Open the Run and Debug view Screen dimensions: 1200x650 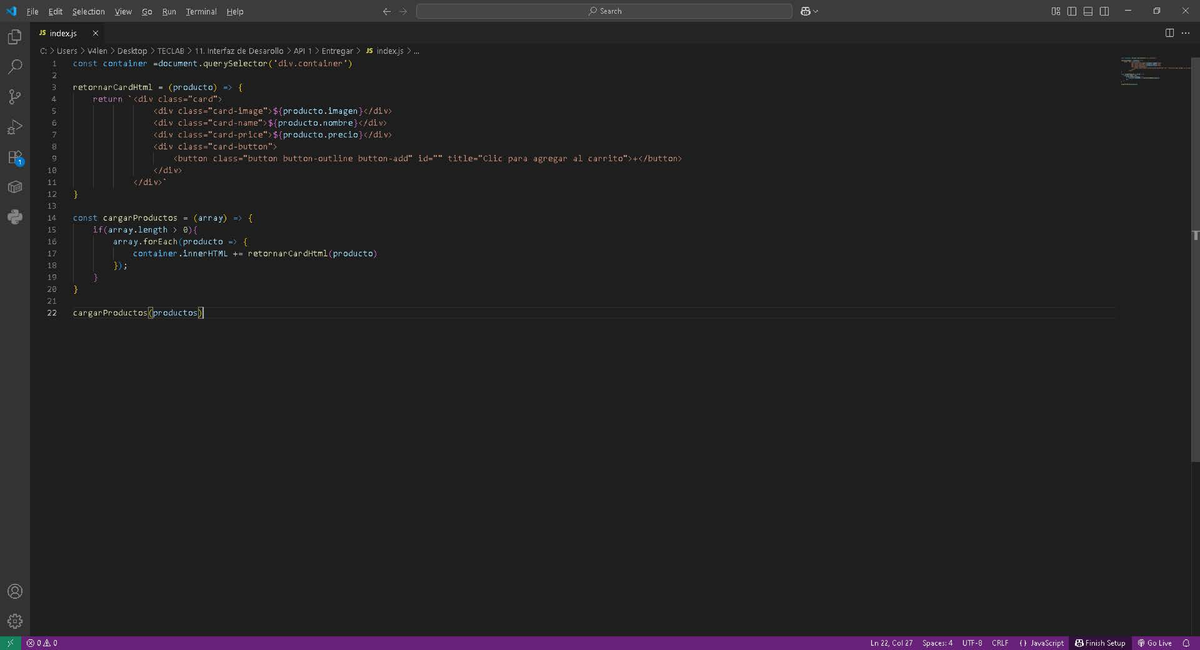(x=15, y=127)
